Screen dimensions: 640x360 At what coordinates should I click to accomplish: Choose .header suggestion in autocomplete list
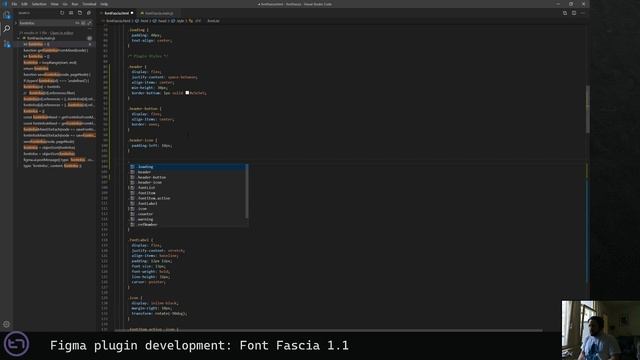click(x=188, y=172)
